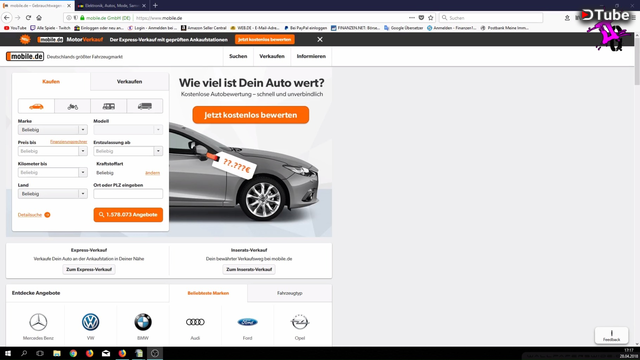The image size is (640, 360).
Task: Click the 1.578.073 Angebote search button
Action: [x=128, y=215]
